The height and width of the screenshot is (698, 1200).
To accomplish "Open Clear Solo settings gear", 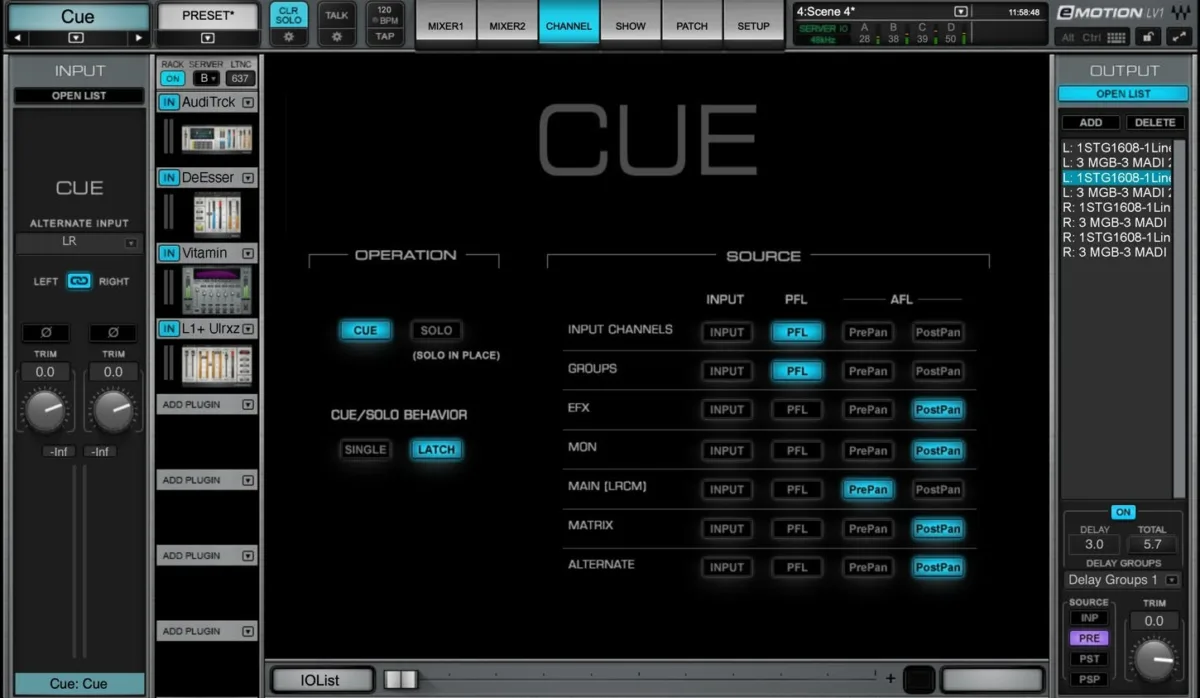I will (x=288, y=37).
